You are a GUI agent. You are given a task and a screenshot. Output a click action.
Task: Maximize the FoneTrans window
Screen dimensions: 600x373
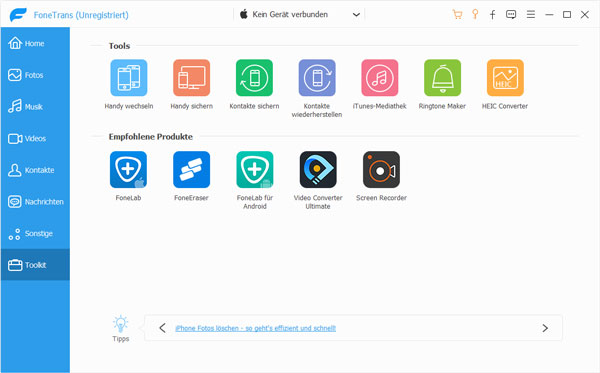(x=567, y=15)
